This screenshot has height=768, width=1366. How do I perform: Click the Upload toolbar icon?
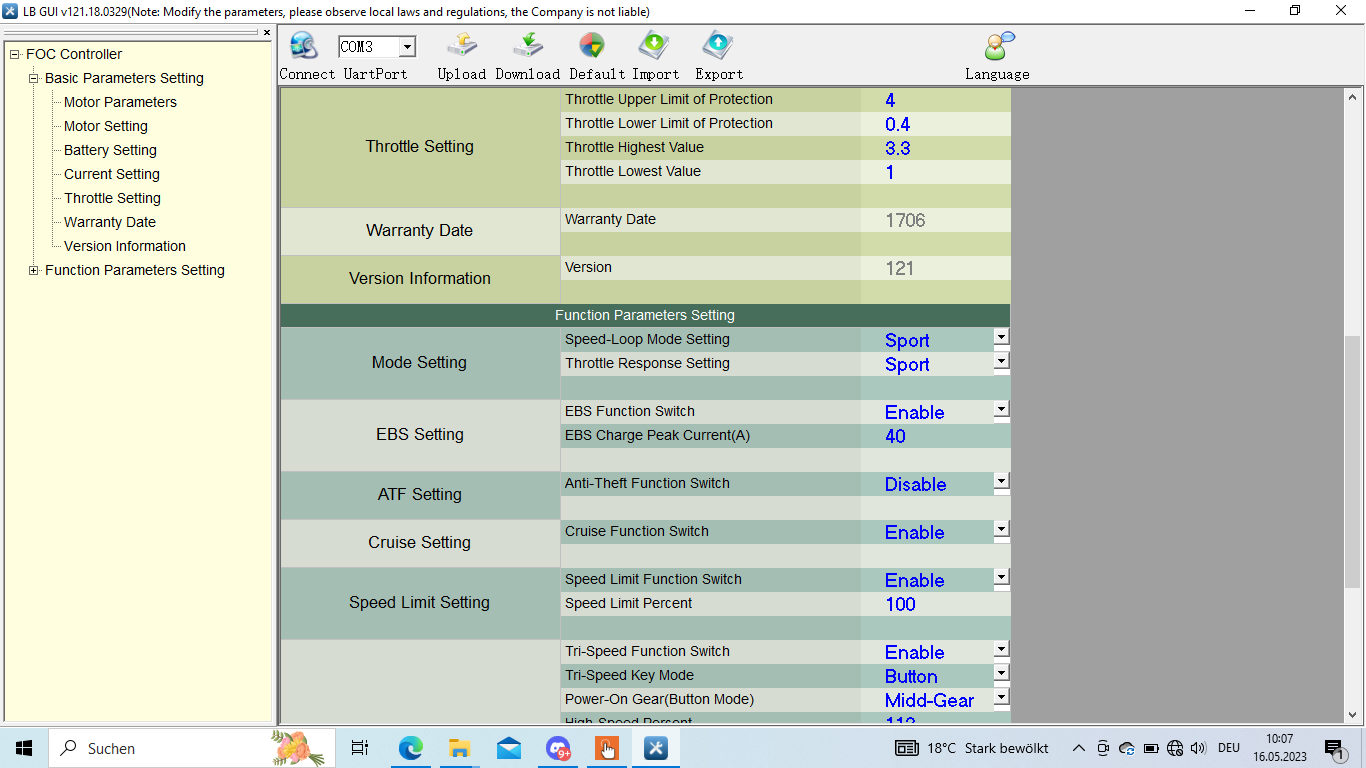click(461, 47)
